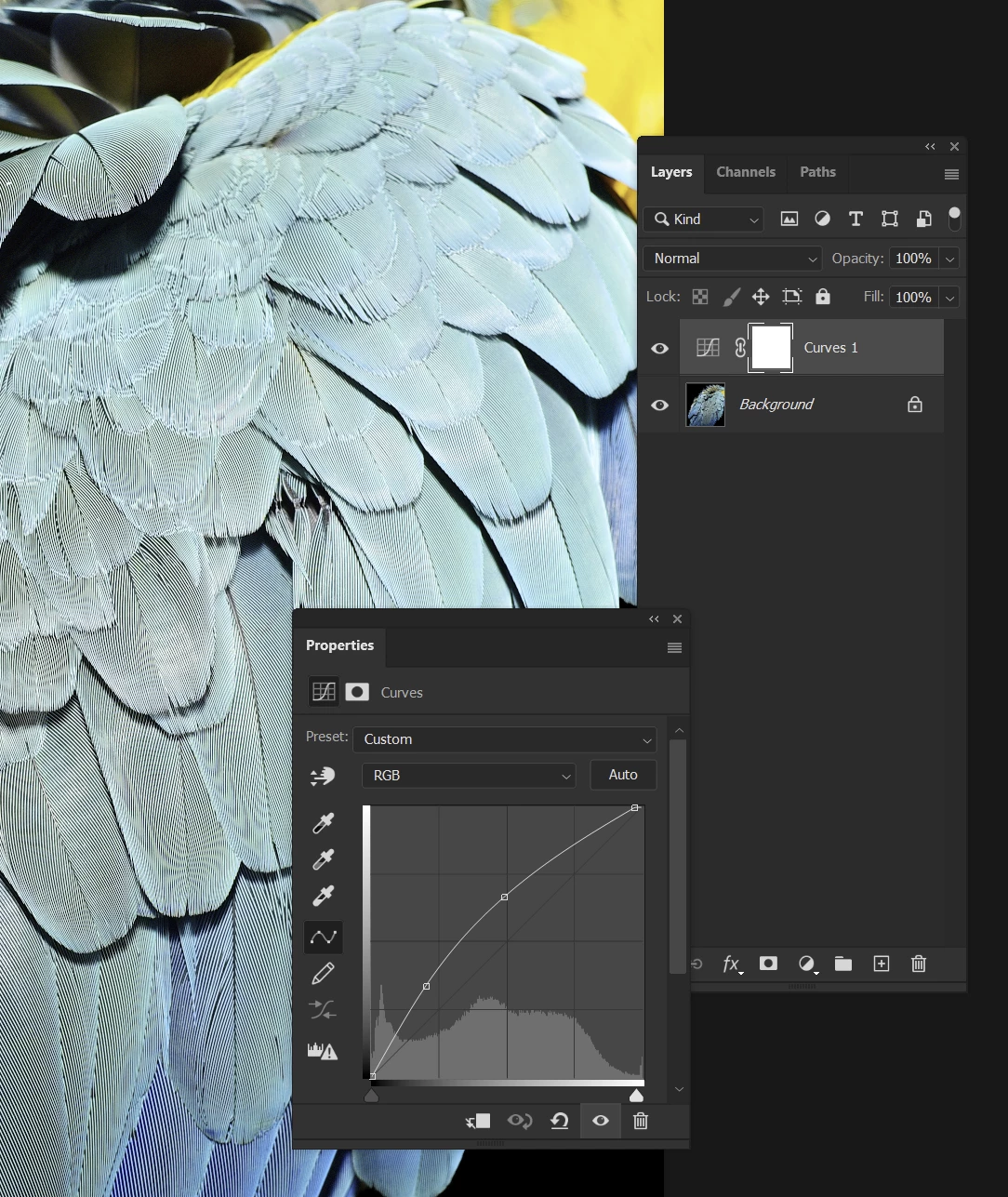Select the Background layer thumbnail
This screenshot has width=1008, height=1197.
click(x=706, y=405)
